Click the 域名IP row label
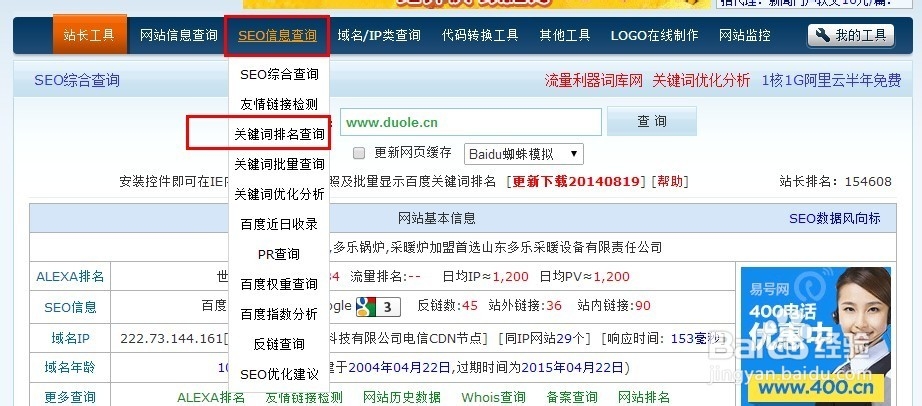922x406 pixels. click(70, 338)
